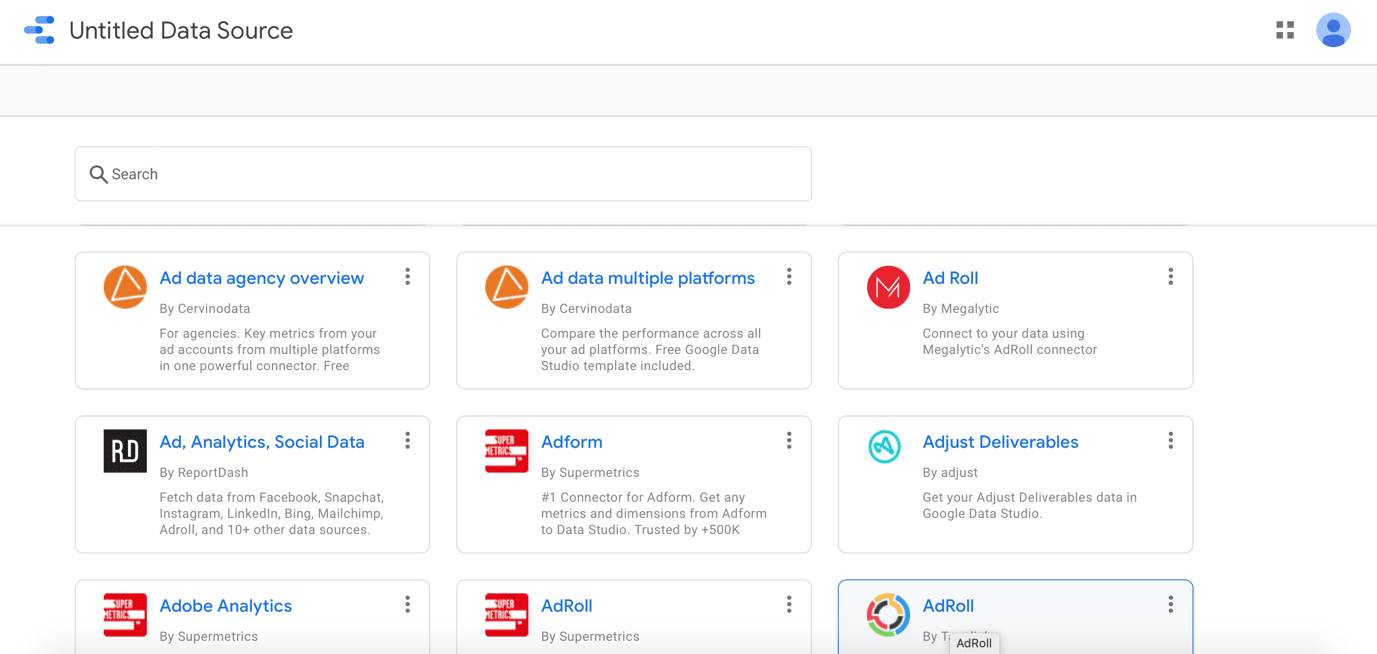Screen dimensions: 1377x654
Task: Click the 'Get your Adjust Deliverables data' description
Action: pyautogui.click(x=1029, y=506)
